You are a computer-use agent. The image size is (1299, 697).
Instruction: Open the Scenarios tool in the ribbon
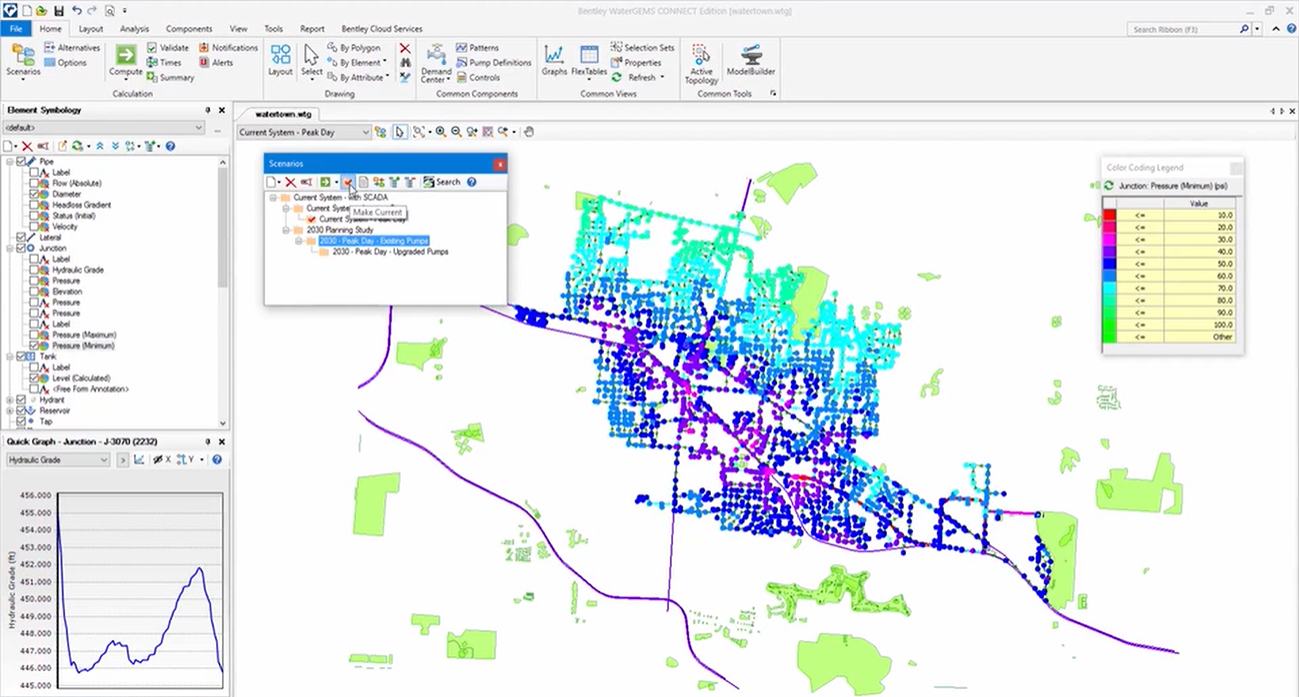point(22,58)
